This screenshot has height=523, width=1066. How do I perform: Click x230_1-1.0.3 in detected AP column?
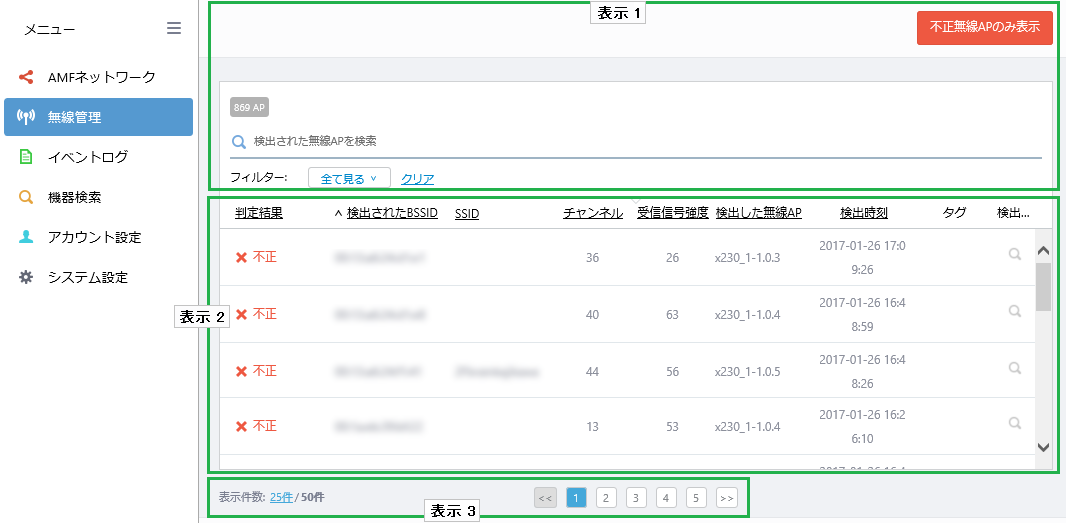click(747, 258)
